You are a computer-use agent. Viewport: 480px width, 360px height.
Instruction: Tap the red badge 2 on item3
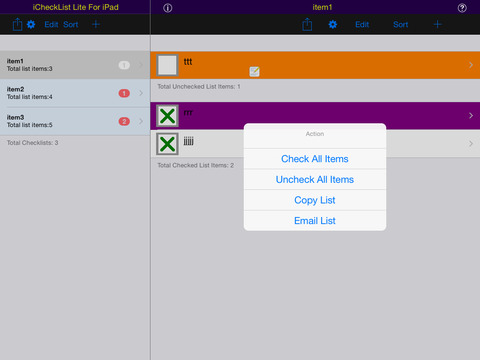[124, 121]
